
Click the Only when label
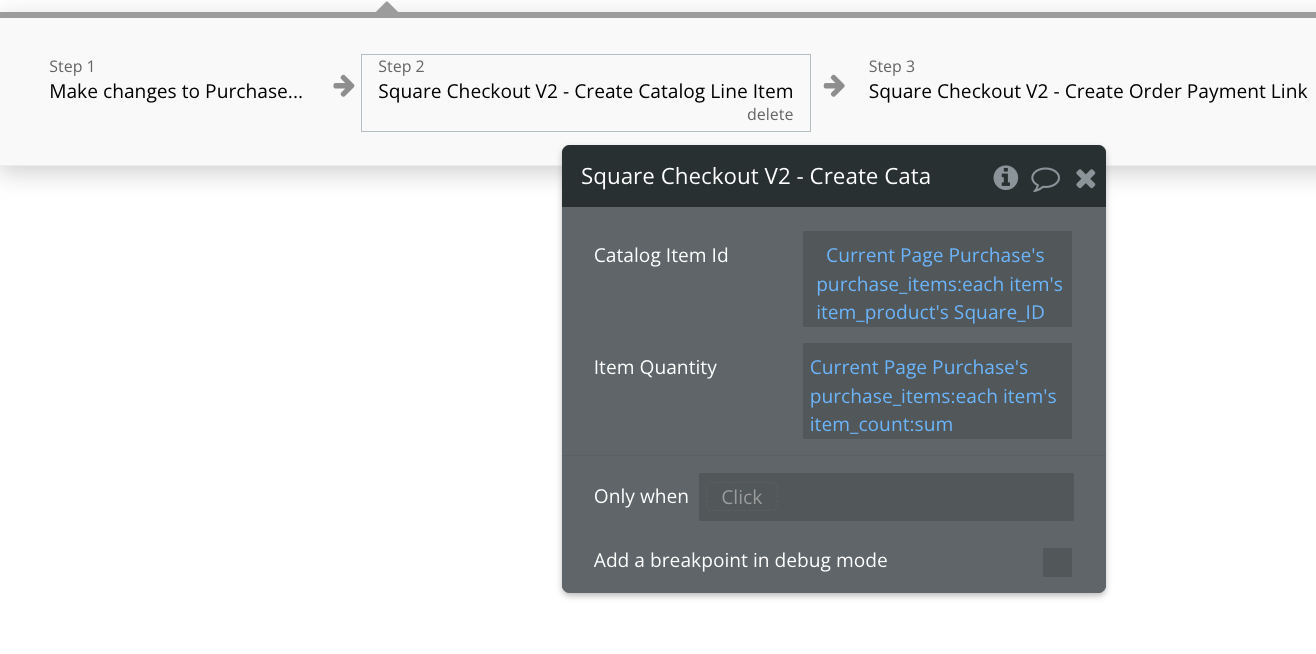(641, 497)
